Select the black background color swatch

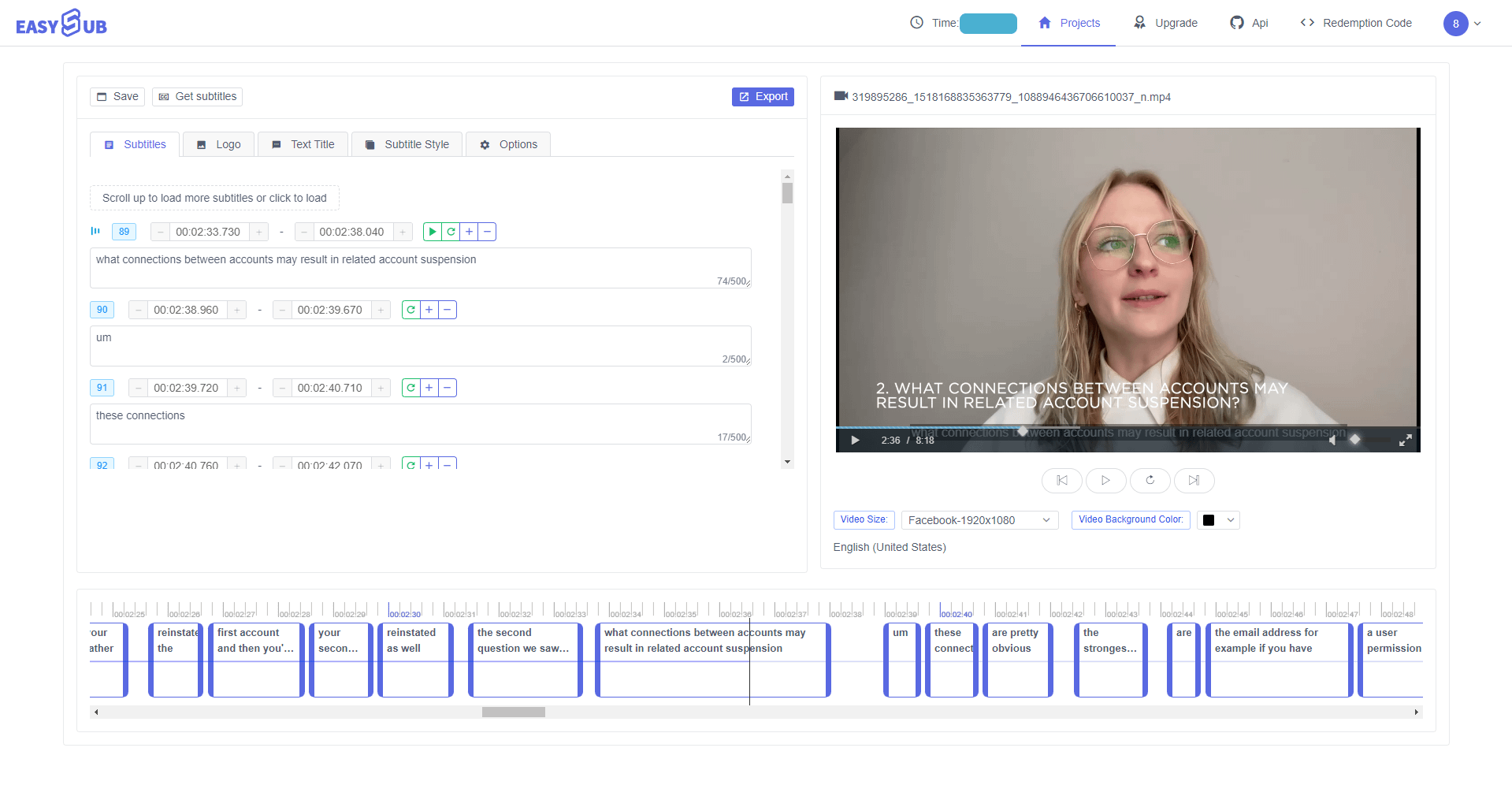[1209, 519]
